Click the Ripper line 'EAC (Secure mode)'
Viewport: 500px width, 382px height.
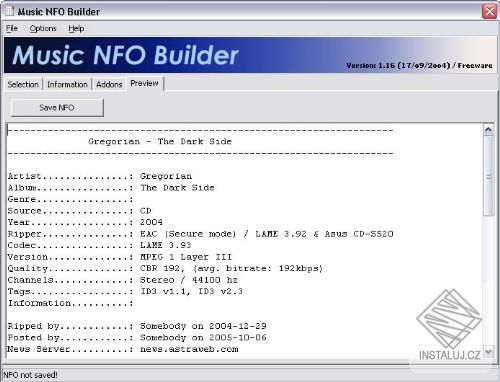[201, 234]
